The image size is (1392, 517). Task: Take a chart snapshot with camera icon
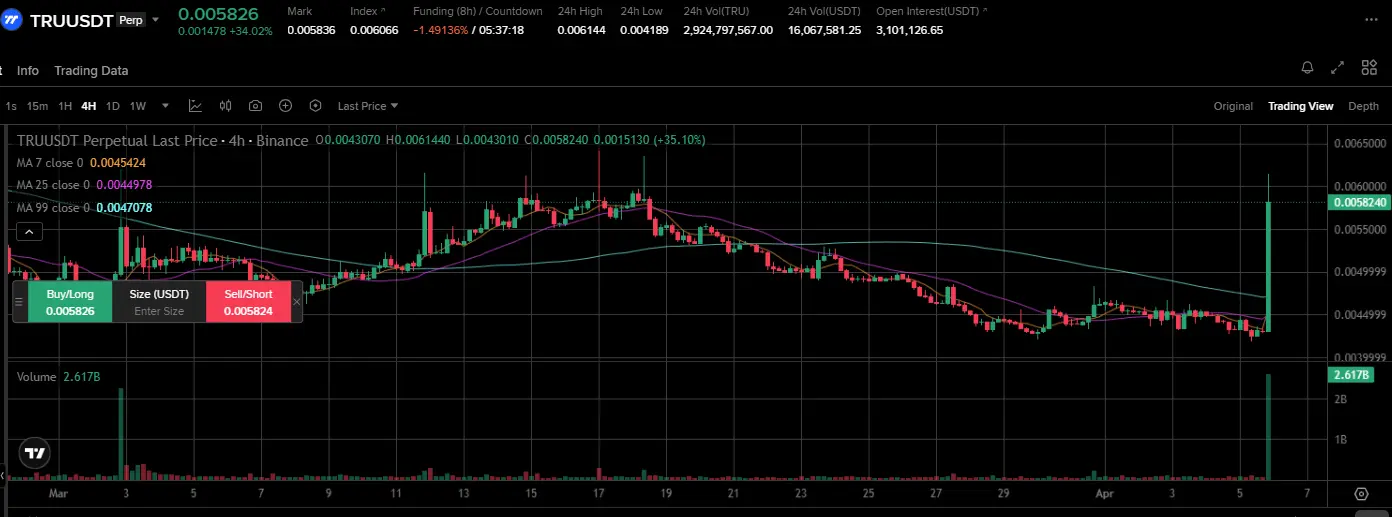click(x=256, y=106)
